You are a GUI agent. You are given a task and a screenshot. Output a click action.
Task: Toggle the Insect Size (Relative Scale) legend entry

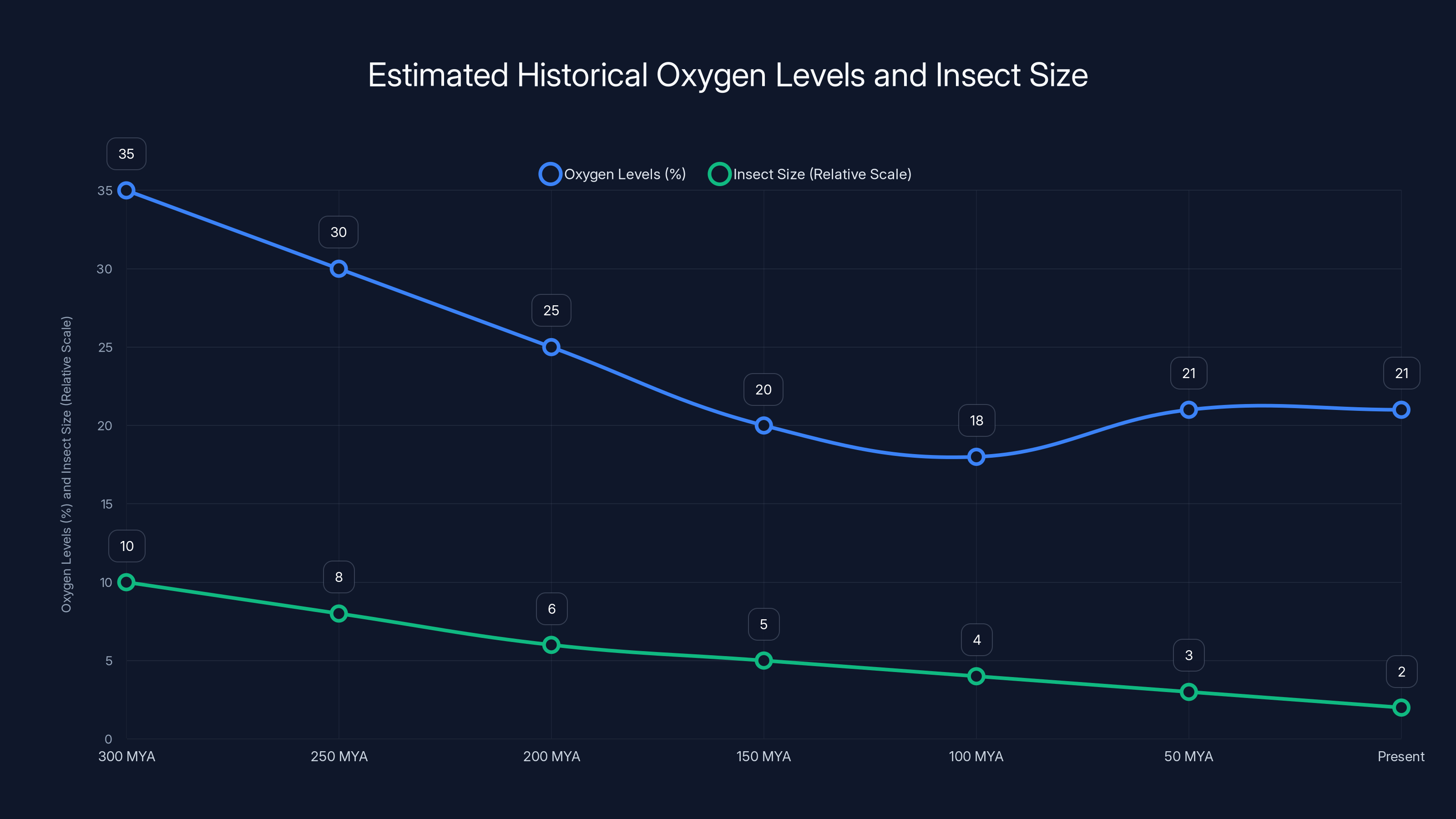pos(810,174)
